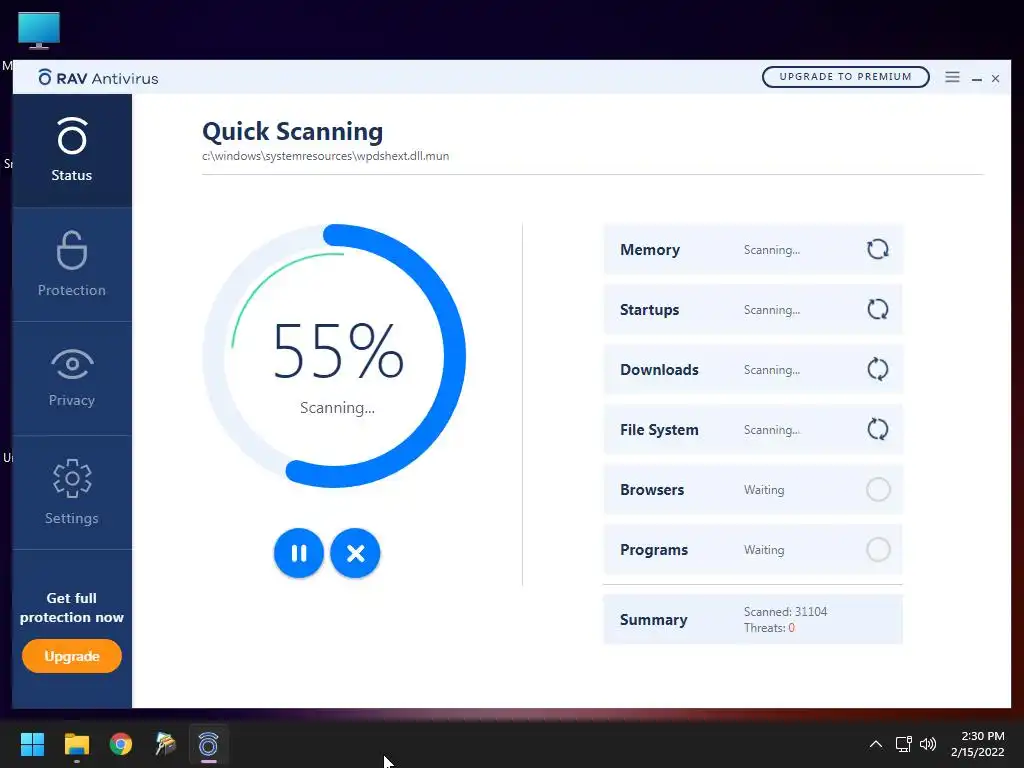Image resolution: width=1024 pixels, height=768 pixels.
Task: Launch Chrome from the taskbar
Action: [121, 744]
